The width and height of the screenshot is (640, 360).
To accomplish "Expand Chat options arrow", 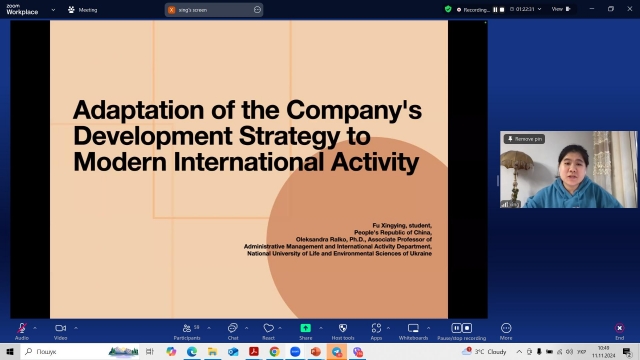I will click(x=247, y=328).
